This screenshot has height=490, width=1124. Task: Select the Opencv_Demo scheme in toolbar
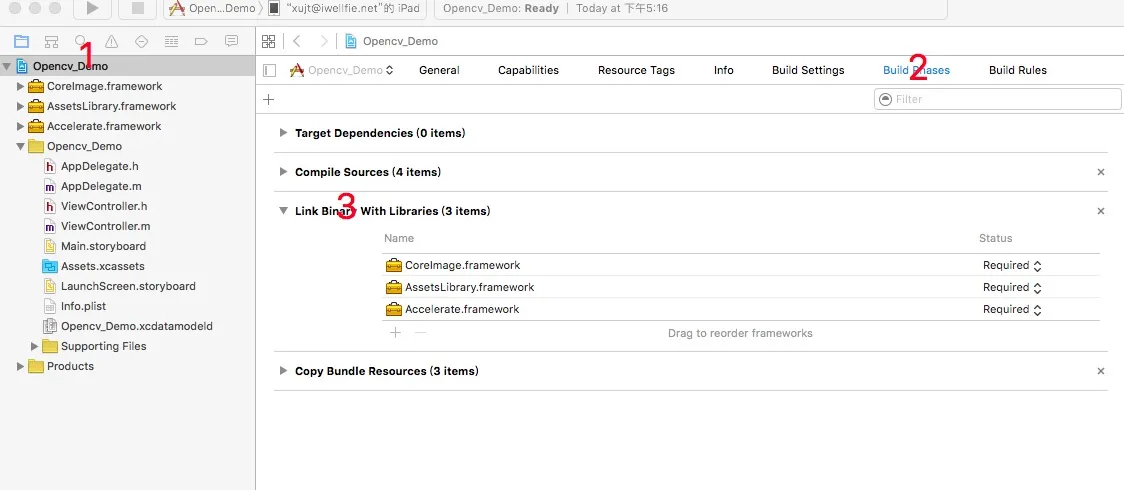212,9
